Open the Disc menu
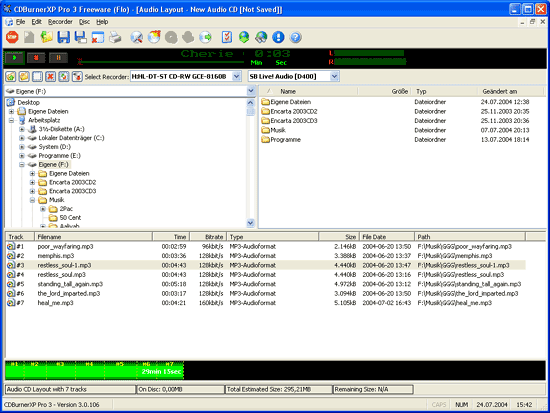Screen dimensions: 550x413 pos(84,22)
